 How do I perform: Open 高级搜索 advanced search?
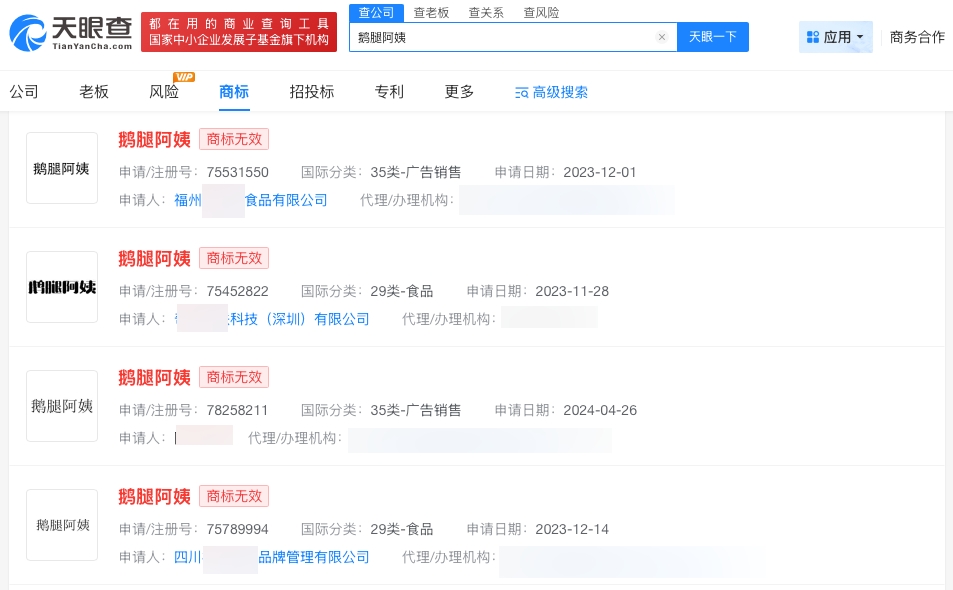click(551, 92)
